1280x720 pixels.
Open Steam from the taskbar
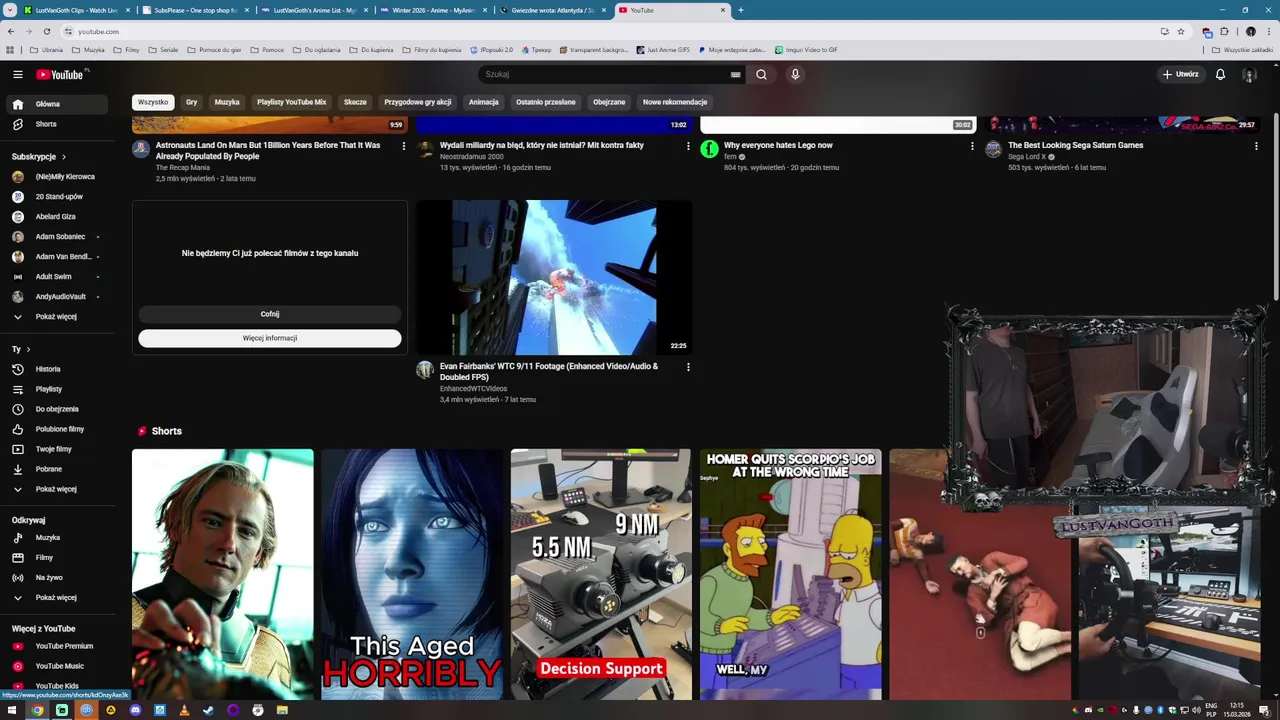pyautogui.click(x=208, y=710)
